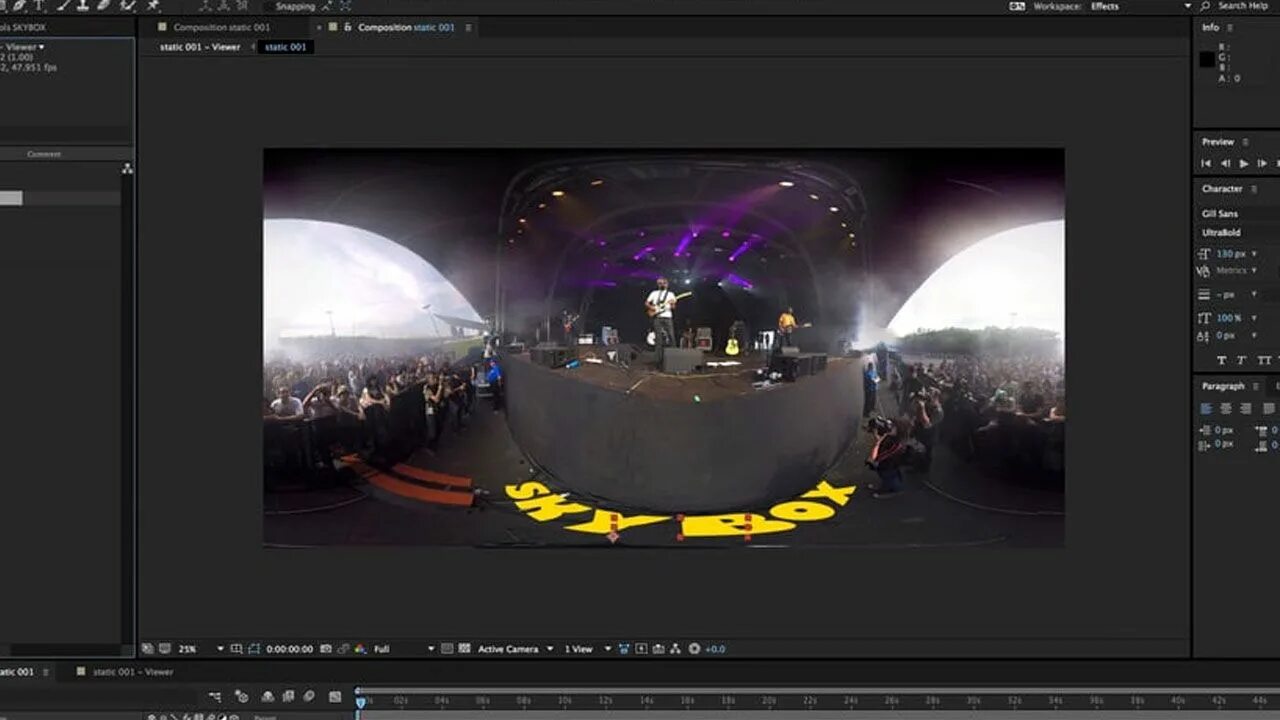Toggle the region of interest icon

(447, 649)
